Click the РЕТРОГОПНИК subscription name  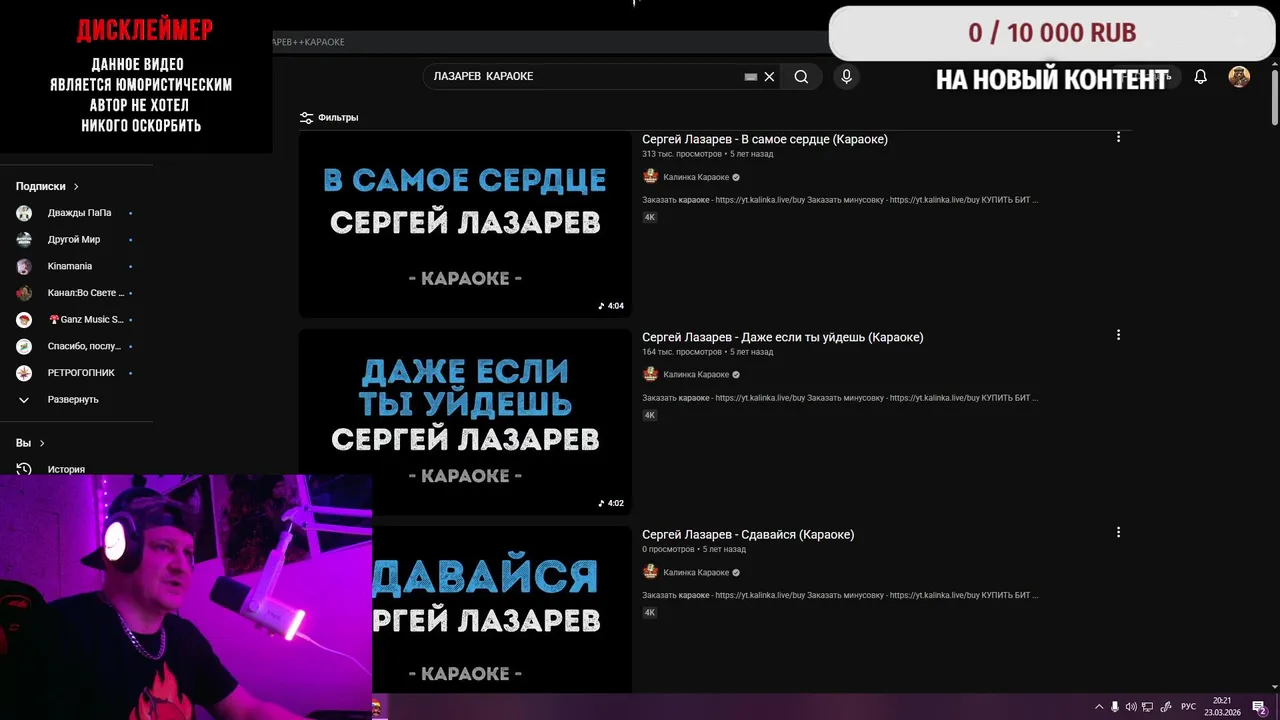point(81,373)
